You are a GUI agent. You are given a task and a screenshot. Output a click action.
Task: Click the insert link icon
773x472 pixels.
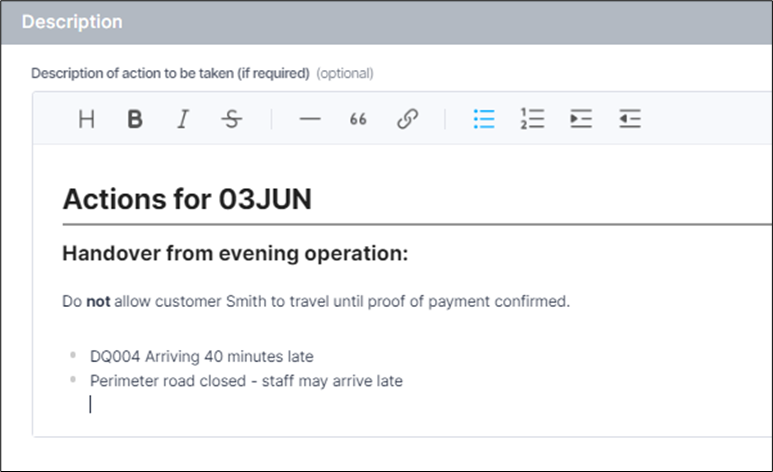point(407,120)
